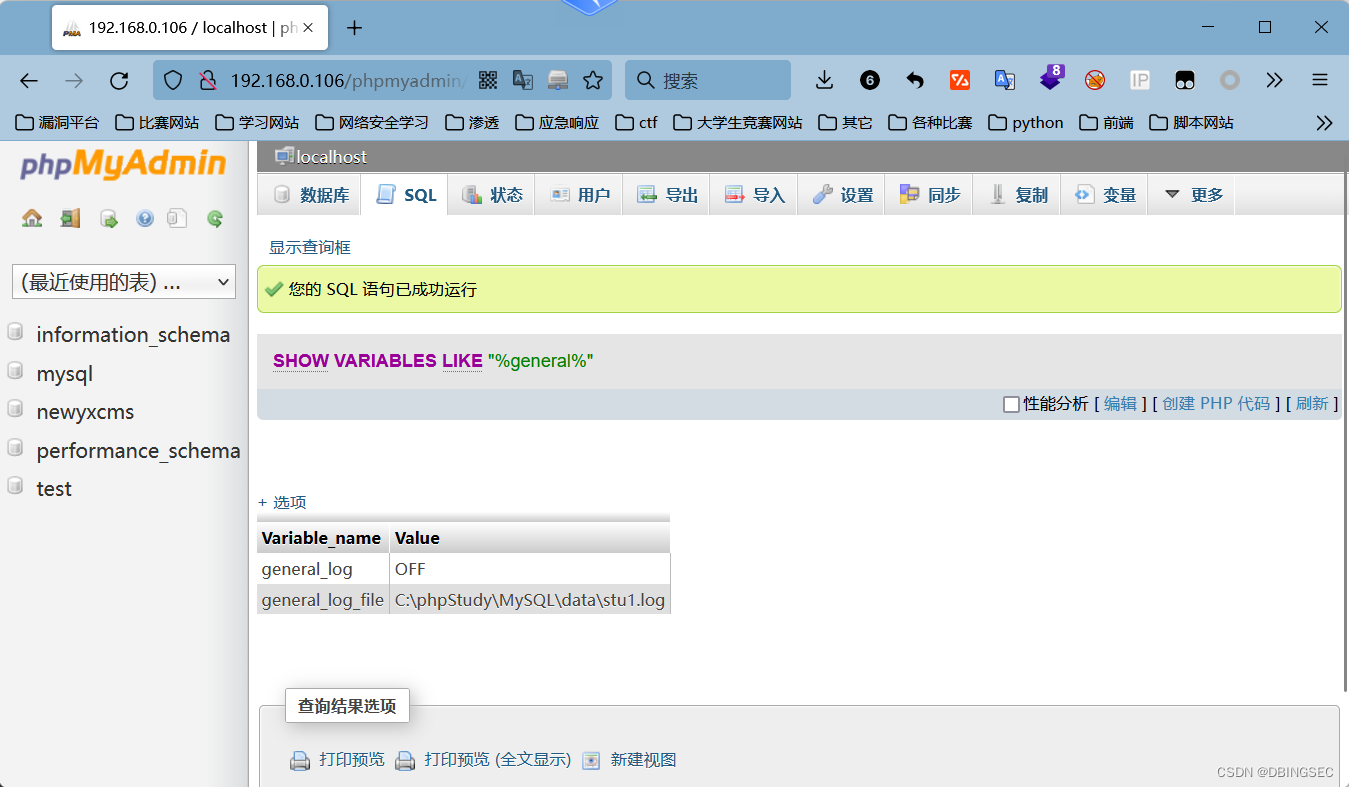
Task: Click the 创建 PHP 代码 link
Action: pyautogui.click(x=1216, y=404)
